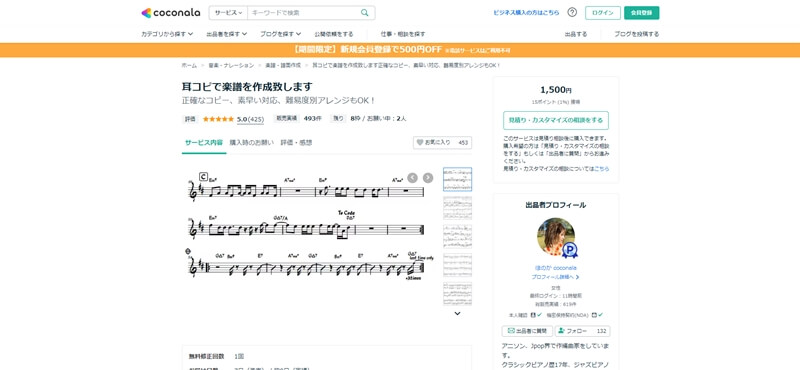800x370 pixels.
Task: Open 仕事・相談を探す menu item
Action: (403, 34)
